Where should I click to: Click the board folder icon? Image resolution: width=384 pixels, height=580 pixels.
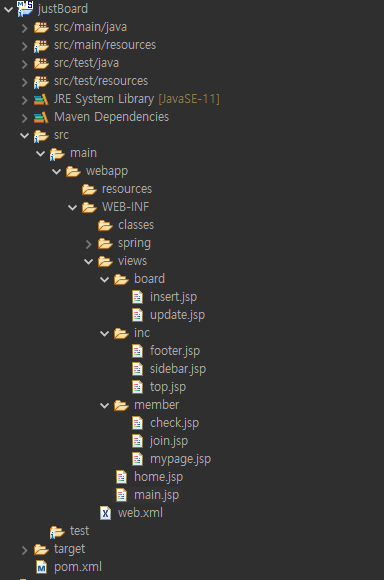pos(121,280)
